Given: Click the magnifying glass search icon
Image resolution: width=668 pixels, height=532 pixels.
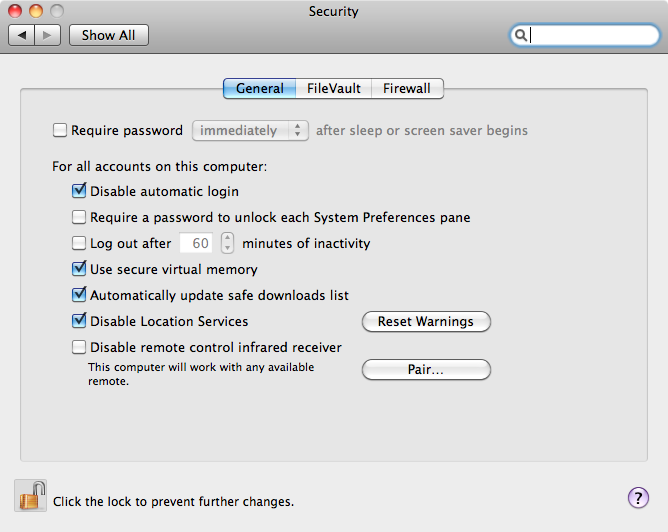Looking at the screenshot, I should (x=521, y=36).
